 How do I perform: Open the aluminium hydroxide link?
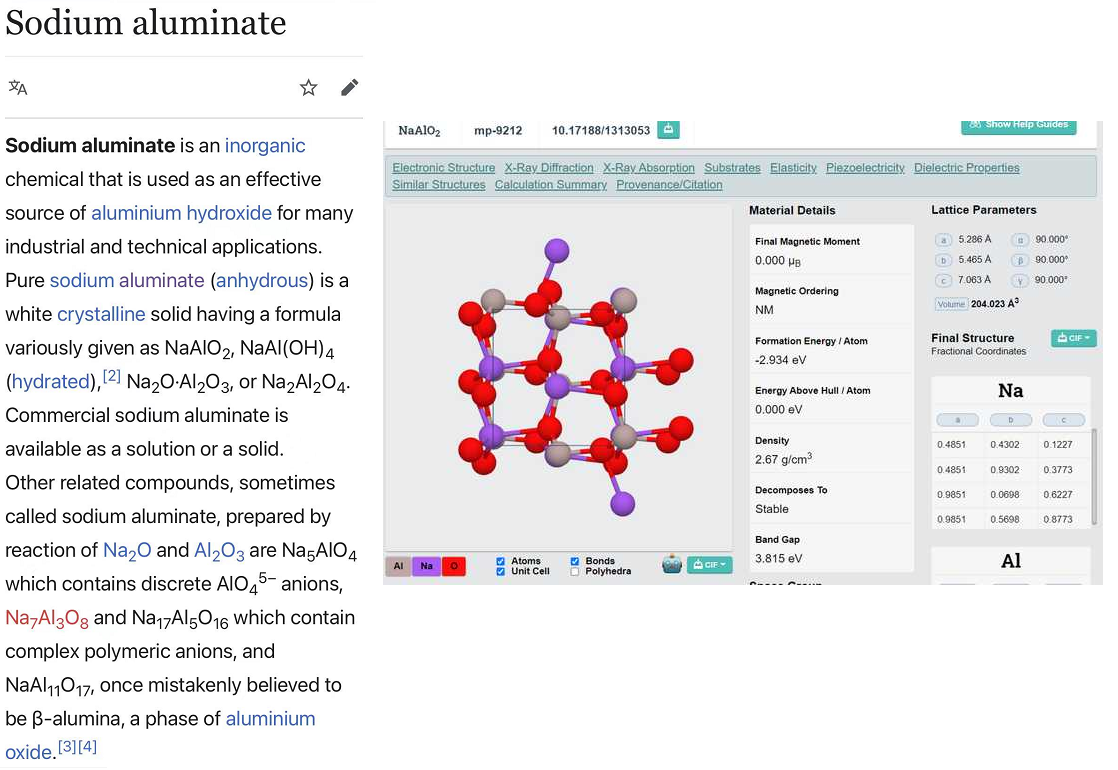[181, 213]
